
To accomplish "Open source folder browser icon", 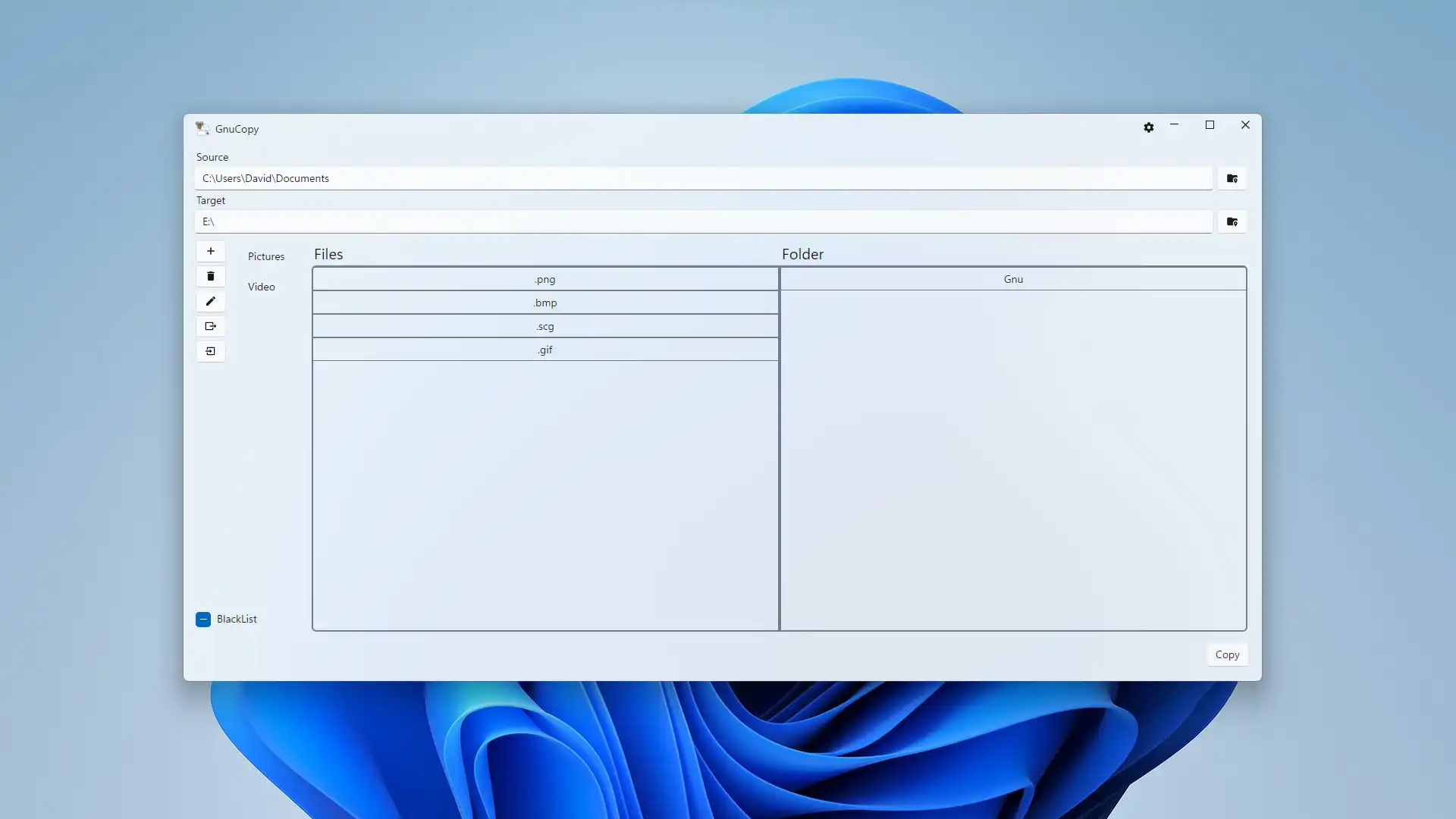I will tap(1232, 178).
